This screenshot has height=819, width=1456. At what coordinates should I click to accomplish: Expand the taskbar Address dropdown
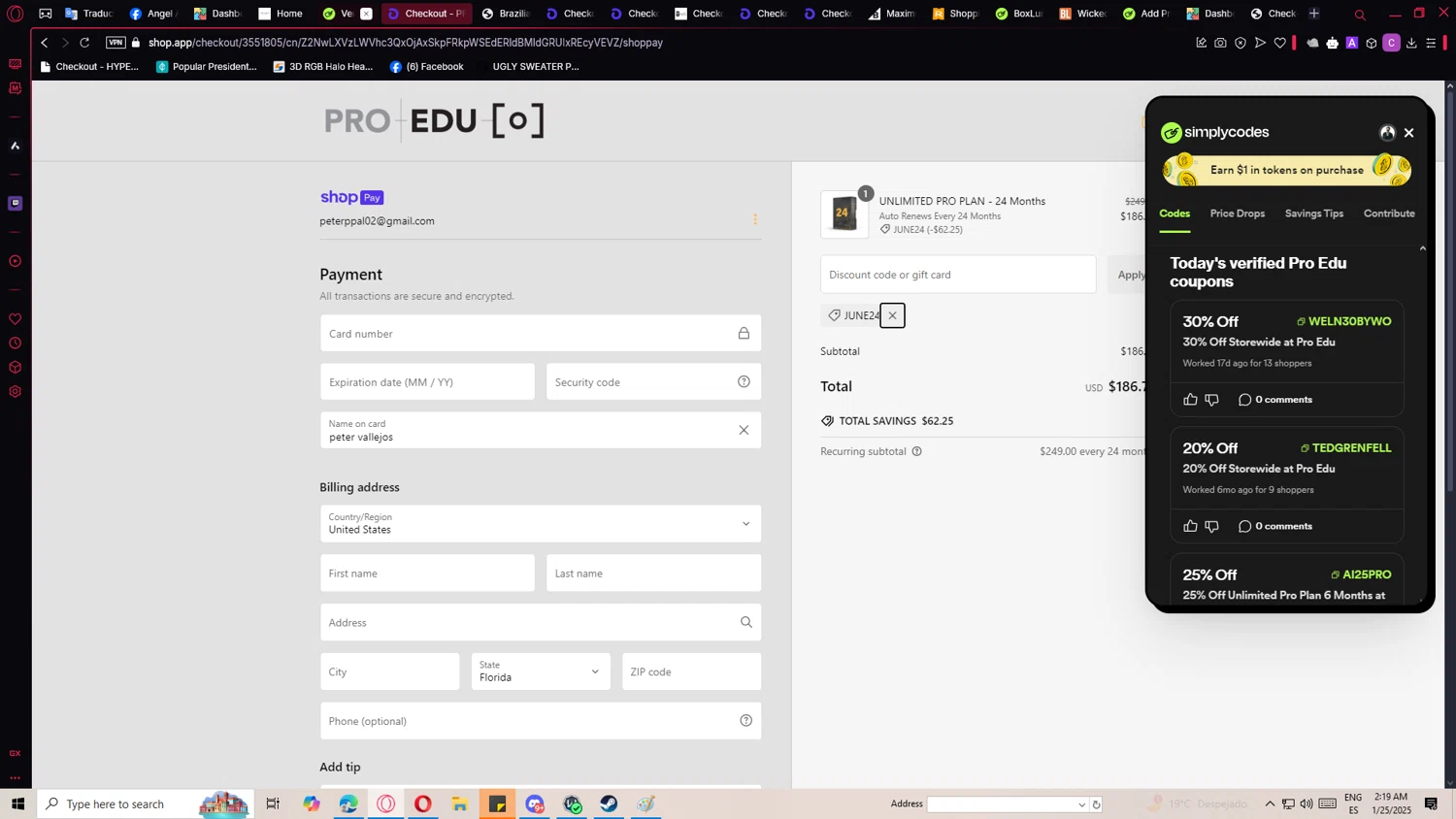tap(1081, 804)
